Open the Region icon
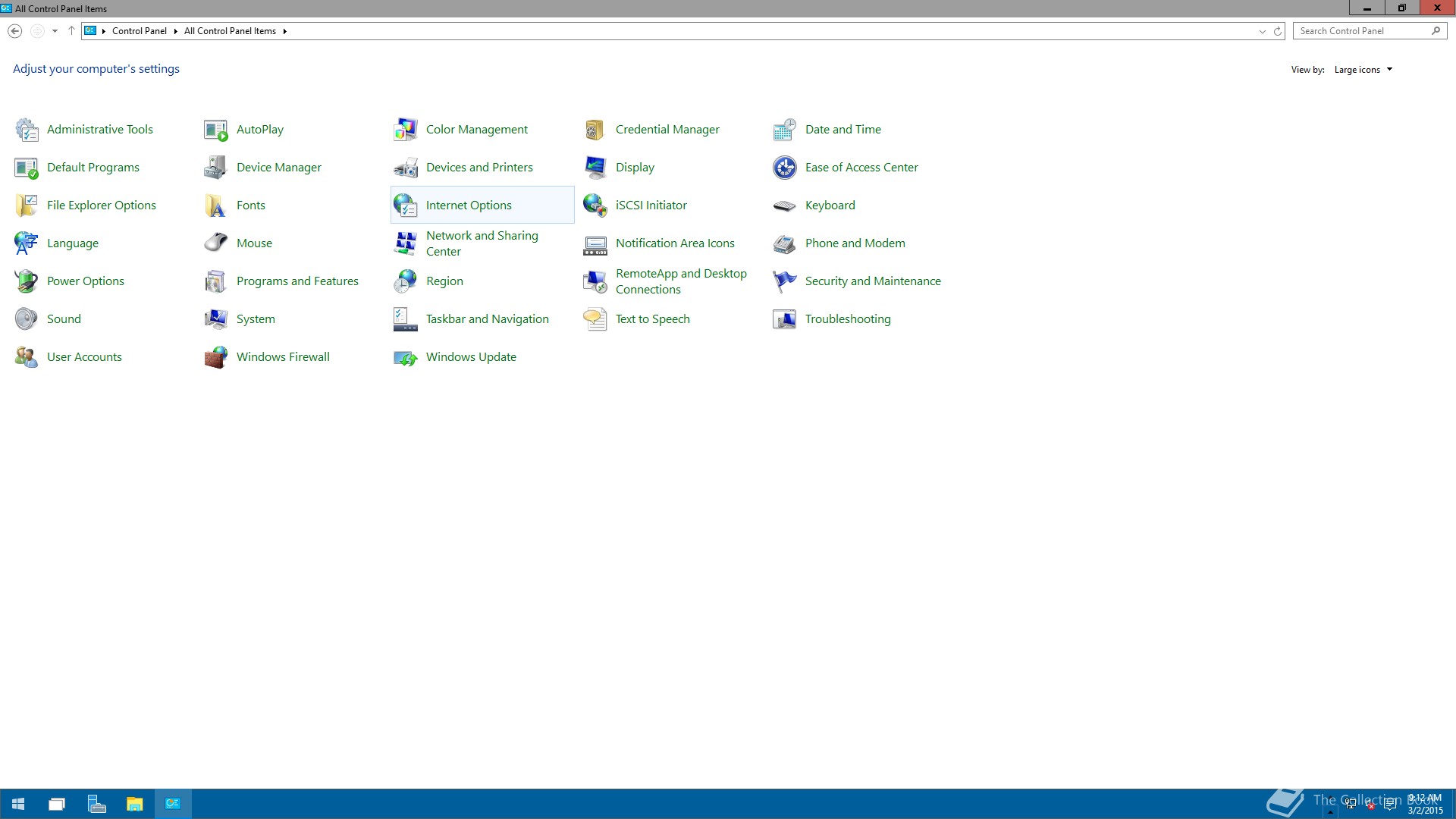The height and width of the screenshot is (819, 1456). pos(406,281)
